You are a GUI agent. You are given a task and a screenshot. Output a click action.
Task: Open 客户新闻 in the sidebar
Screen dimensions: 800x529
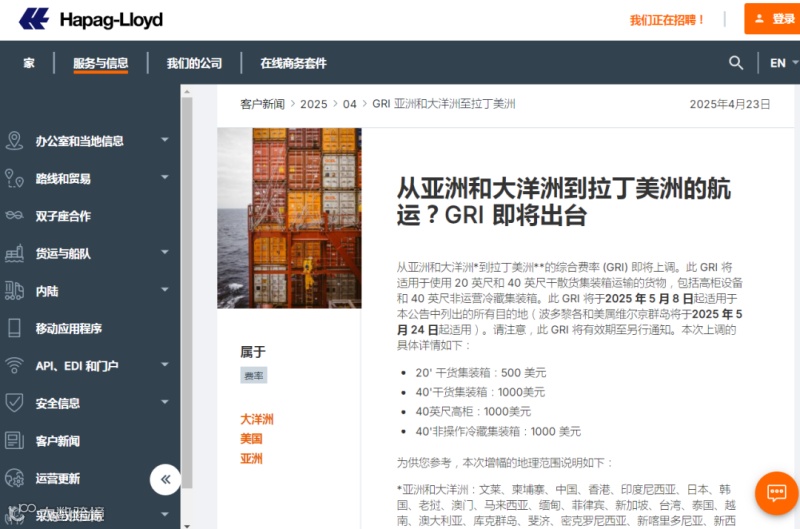click(x=58, y=441)
